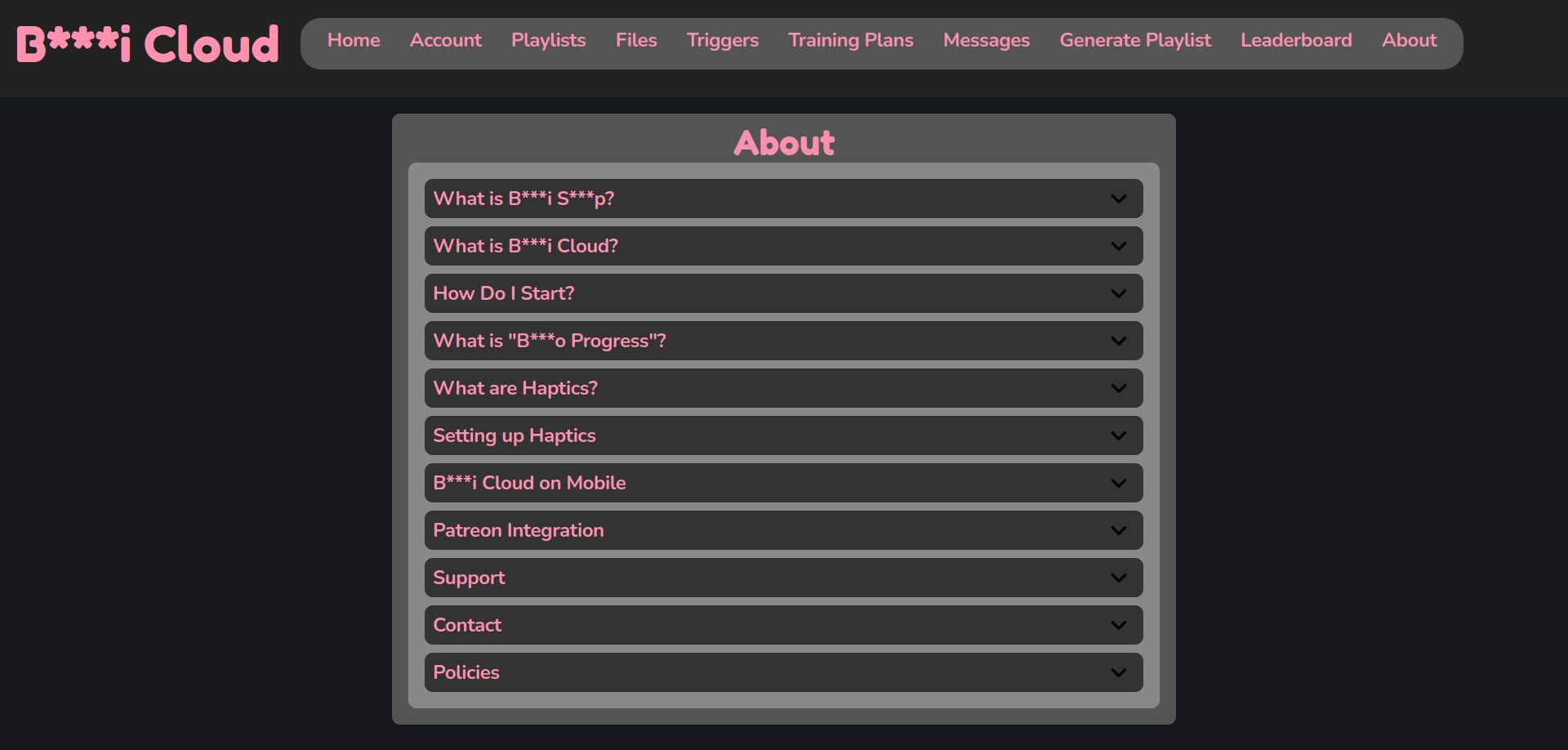This screenshot has height=750, width=1568.
Task: Open the Triggers page
Action: click(723, 40)
